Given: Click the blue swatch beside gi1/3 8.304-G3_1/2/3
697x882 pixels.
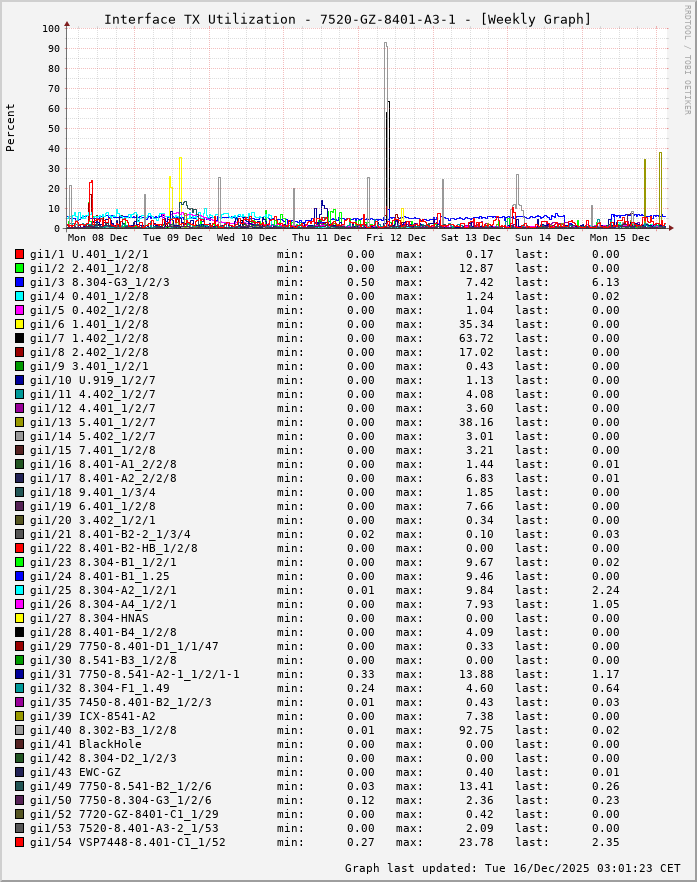Looking at the screenshot, I should coord(19,282).
